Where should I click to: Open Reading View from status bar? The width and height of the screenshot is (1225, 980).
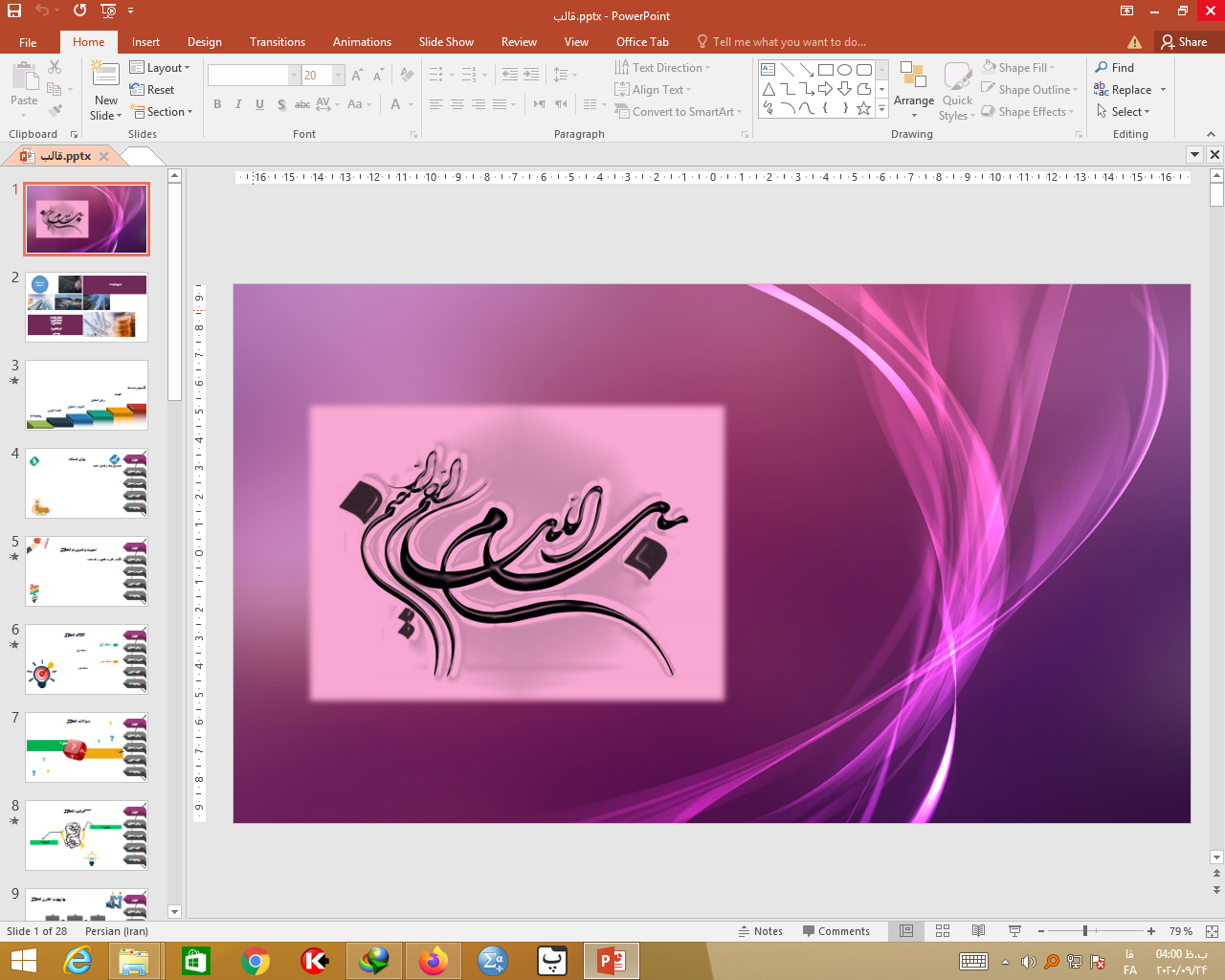coord(978,931)
